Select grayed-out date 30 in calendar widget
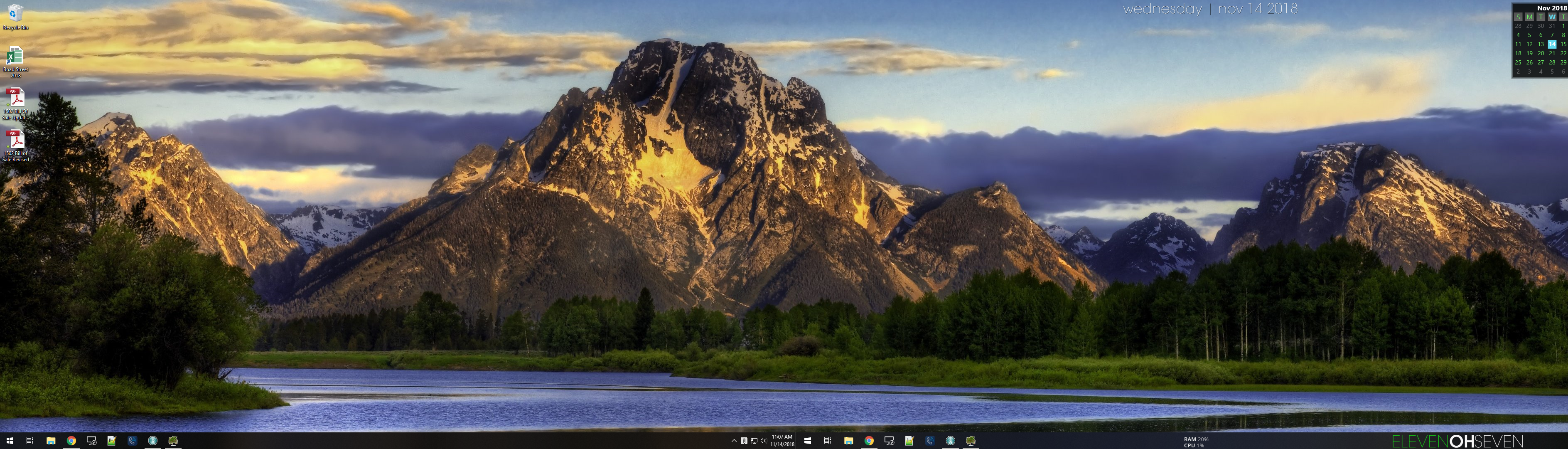The height and width of the screenshot is (449, 1568). (1541, 26)
